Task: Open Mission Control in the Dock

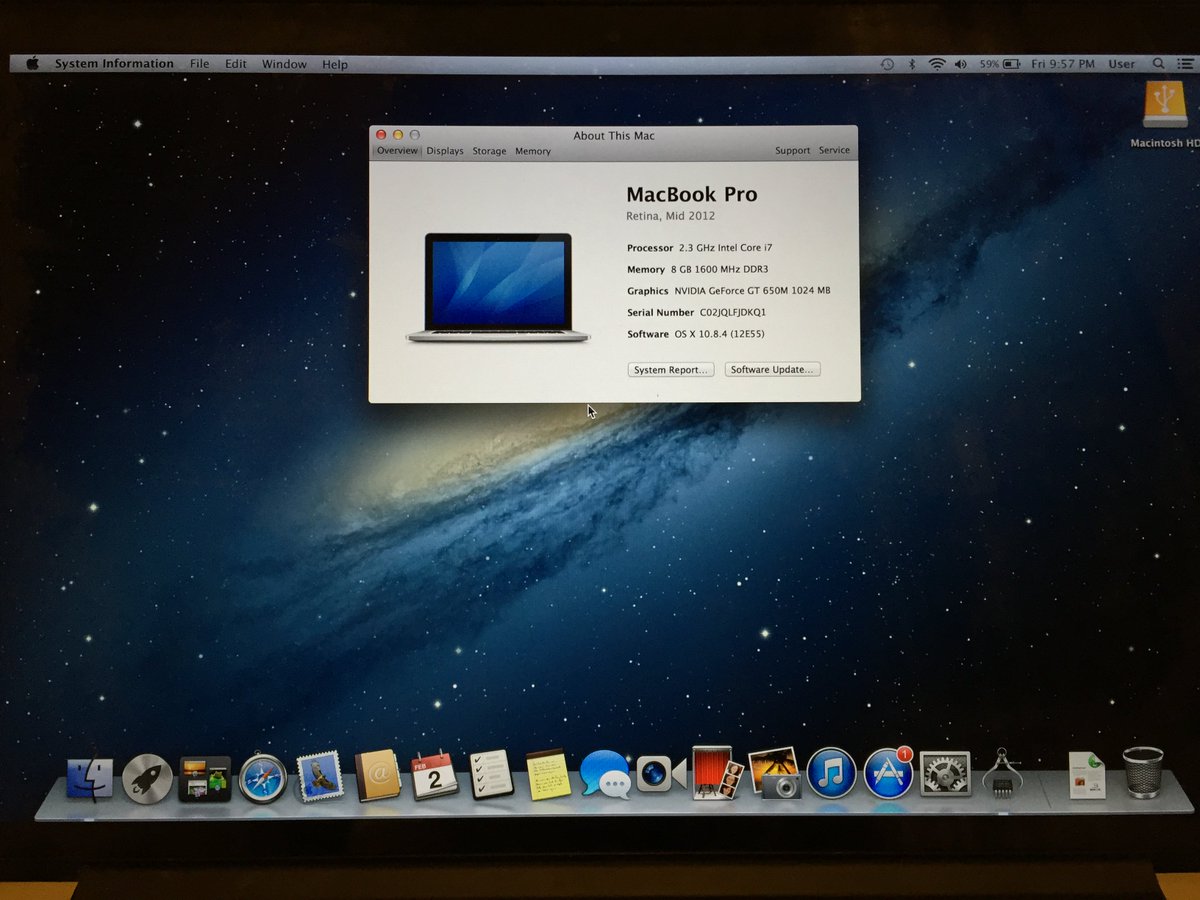Action: pos(205,779)
